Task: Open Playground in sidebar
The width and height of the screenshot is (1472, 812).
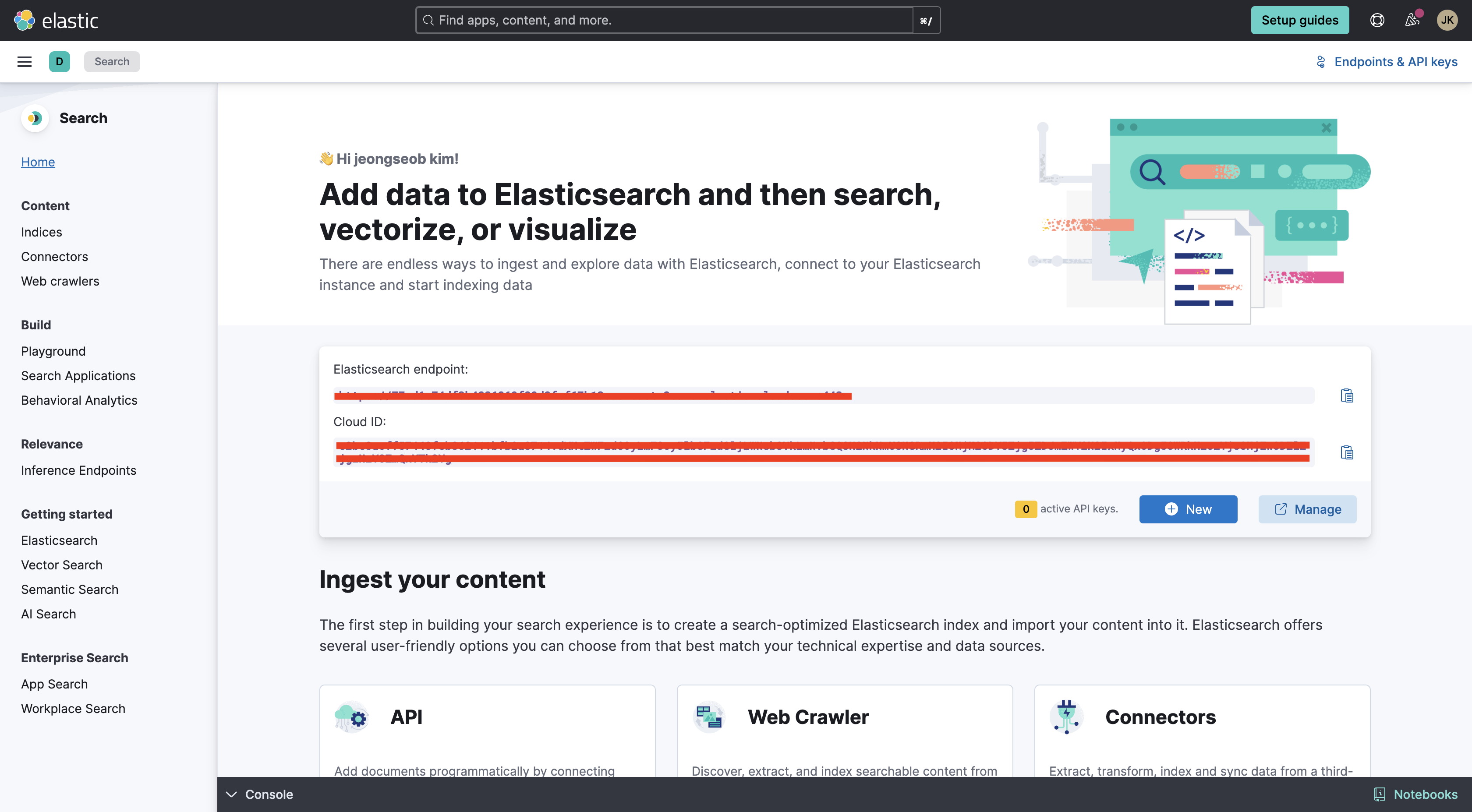Action: click(53, 351)
